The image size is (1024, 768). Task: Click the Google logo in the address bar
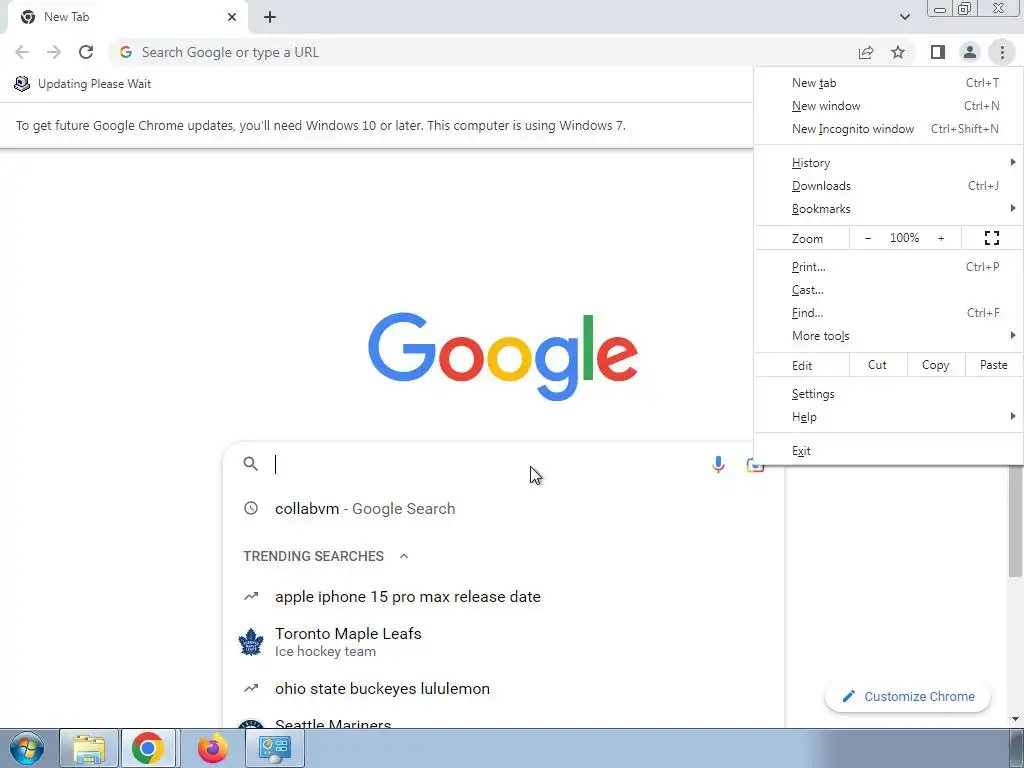(x=126, y=52)
